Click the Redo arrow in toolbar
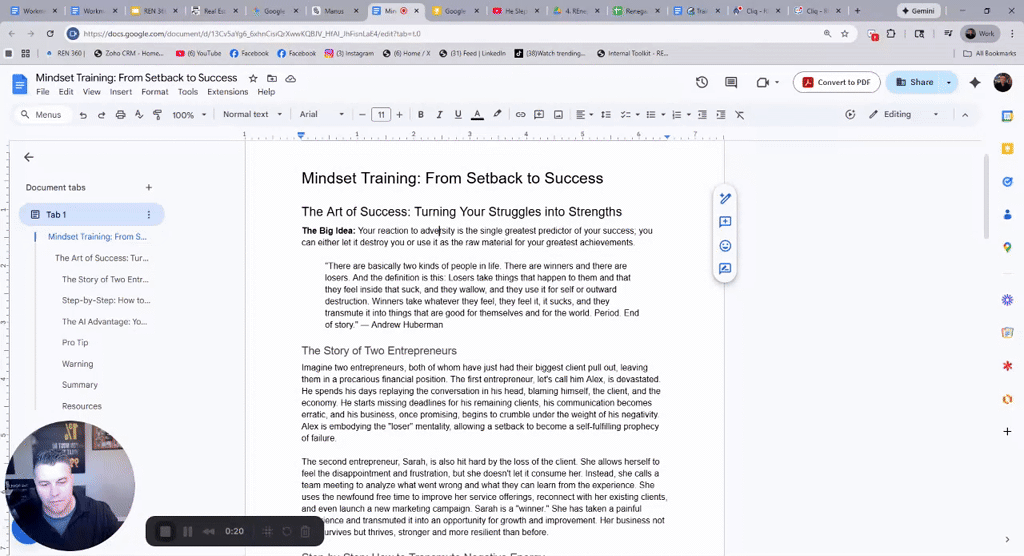This screenshot has height=556, width=1024. [x=101, y=115]
